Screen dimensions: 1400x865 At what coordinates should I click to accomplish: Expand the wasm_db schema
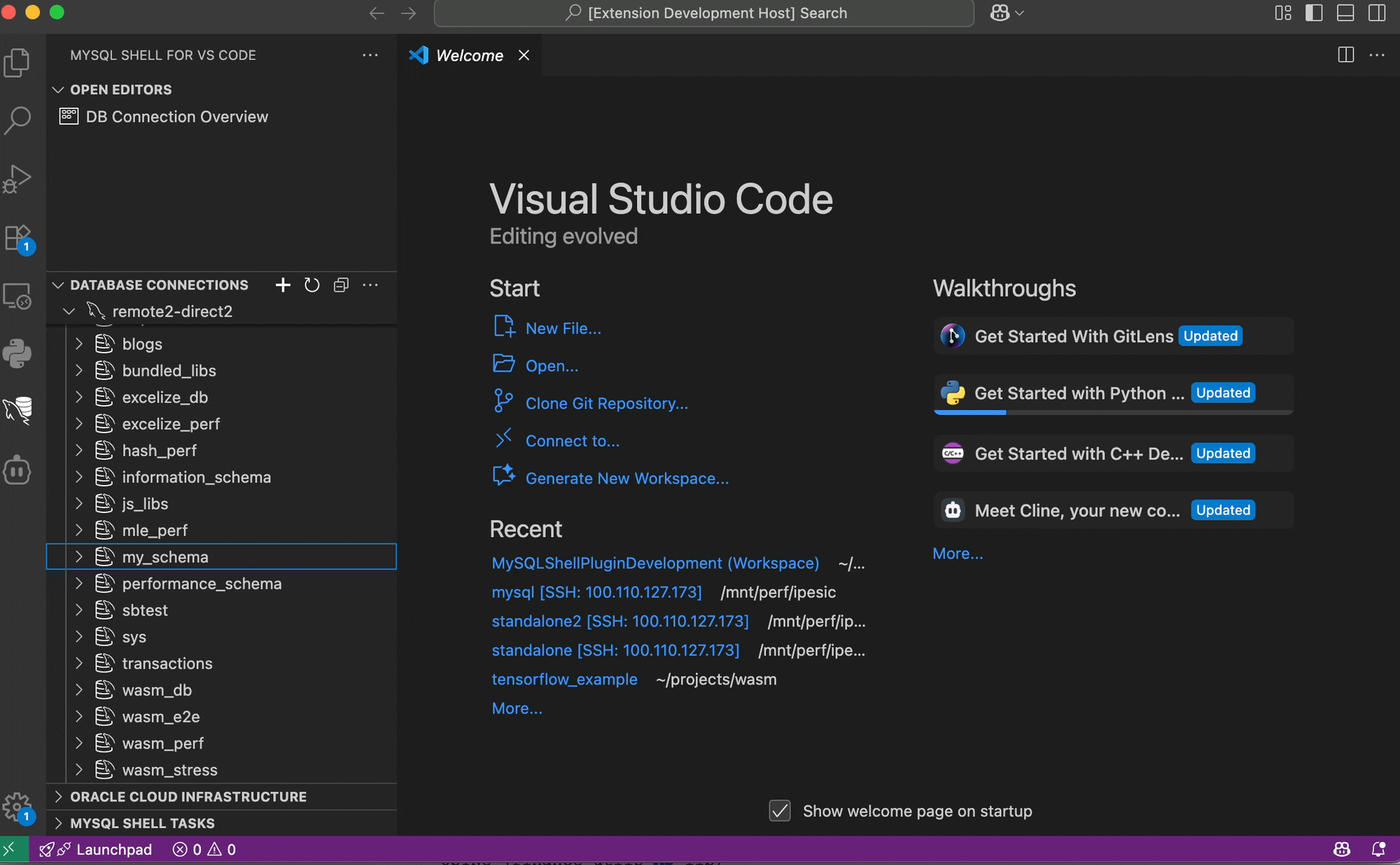[x=79, y=690]
